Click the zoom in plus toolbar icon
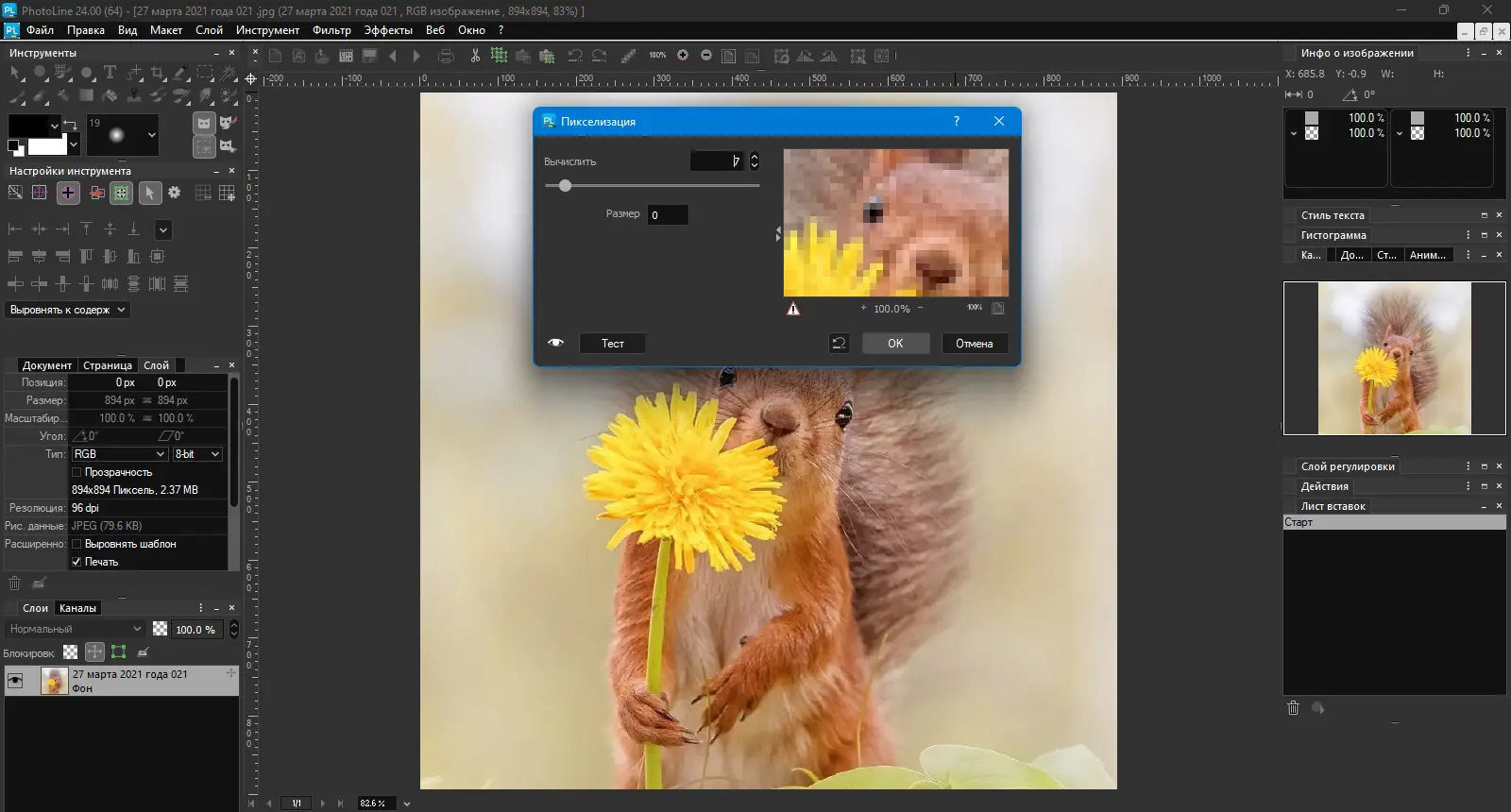 pyautogui.click(x=683, y=56)
